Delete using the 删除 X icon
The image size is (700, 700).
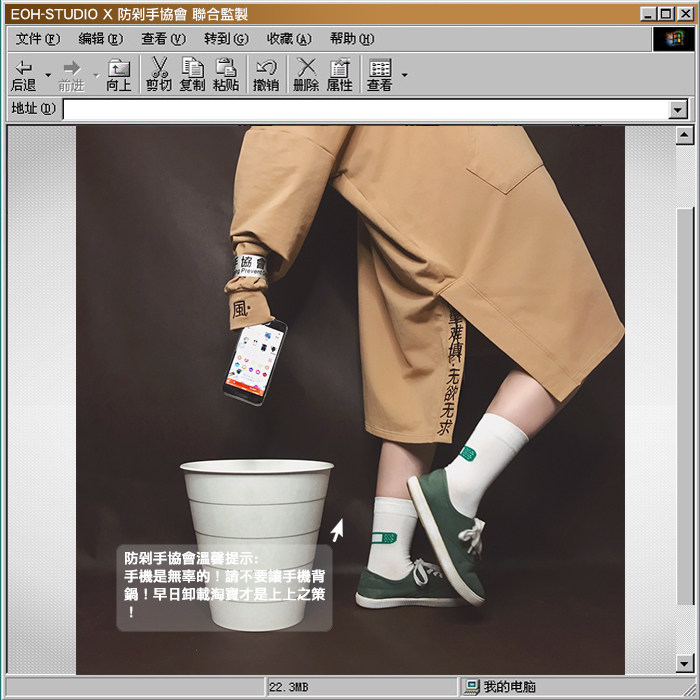click(x=306, y=68)
